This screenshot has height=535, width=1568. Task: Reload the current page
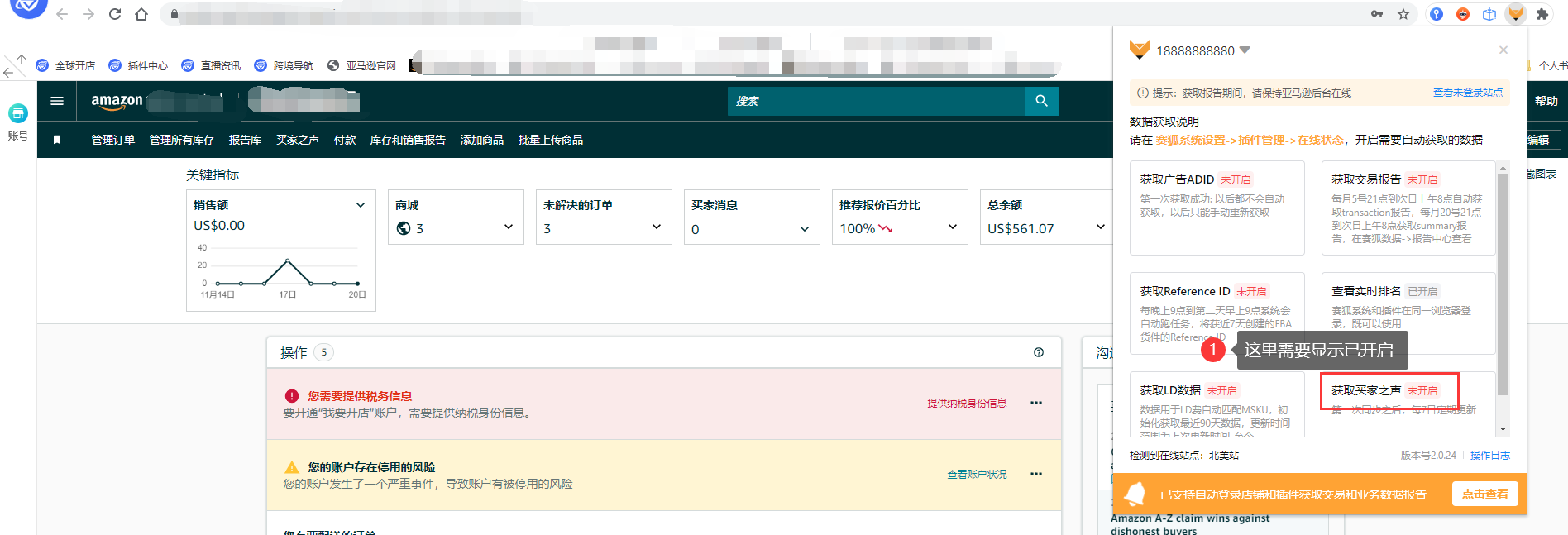[115, 14]
